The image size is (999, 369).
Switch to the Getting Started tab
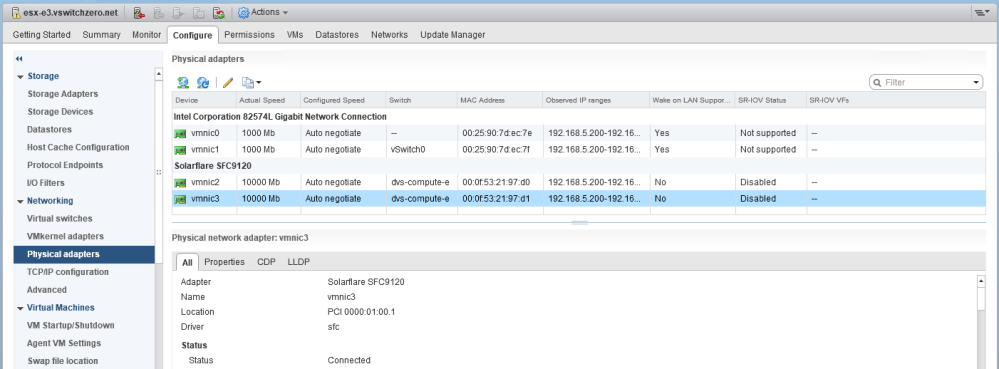point(41,35)
